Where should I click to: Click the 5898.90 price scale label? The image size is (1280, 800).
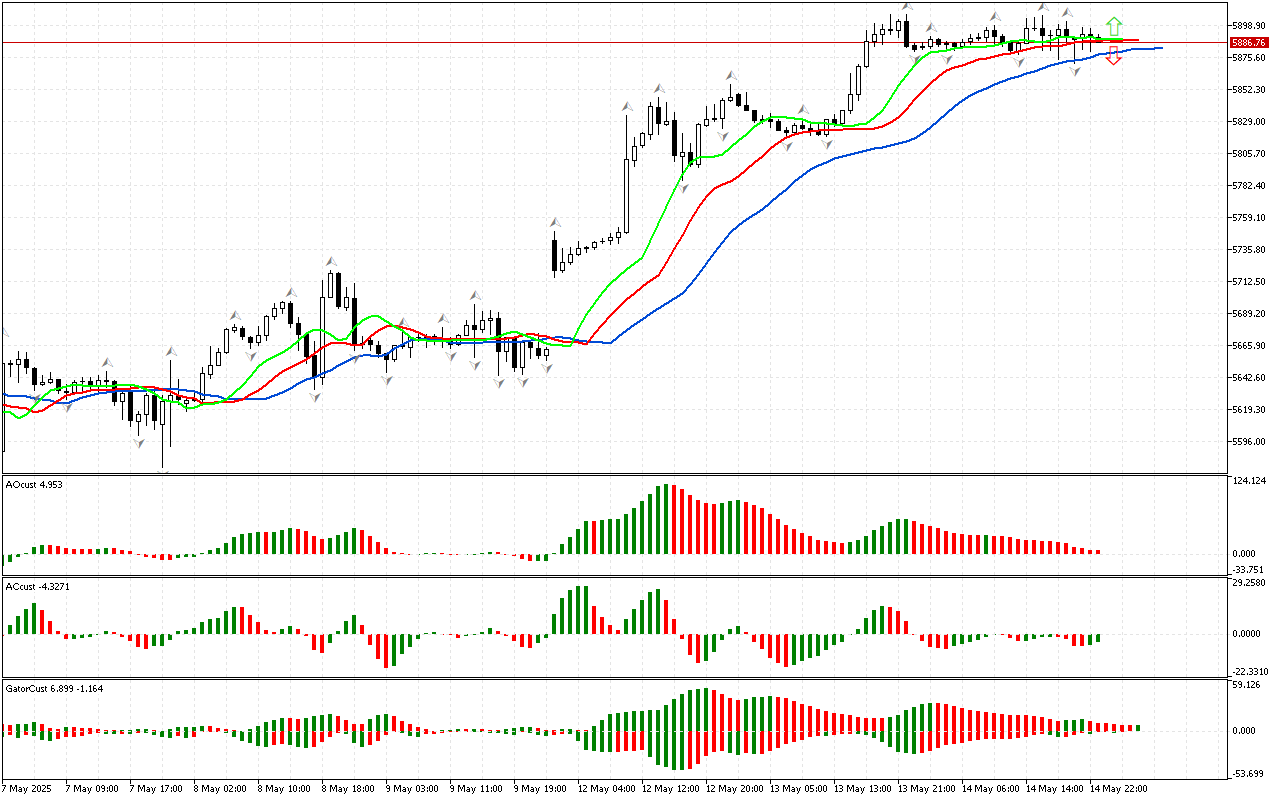click(1250, 26)
